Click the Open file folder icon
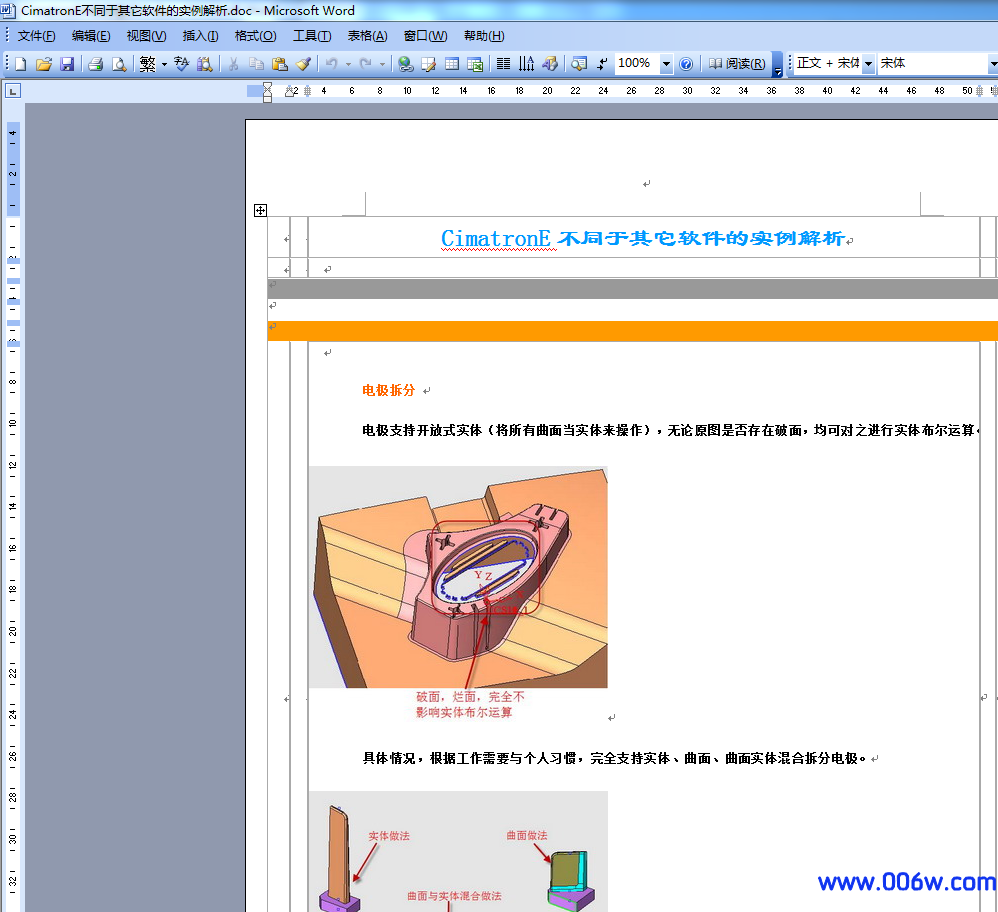Image resolution: width=998 pixels, height=912 pixels. coord(43,64)
